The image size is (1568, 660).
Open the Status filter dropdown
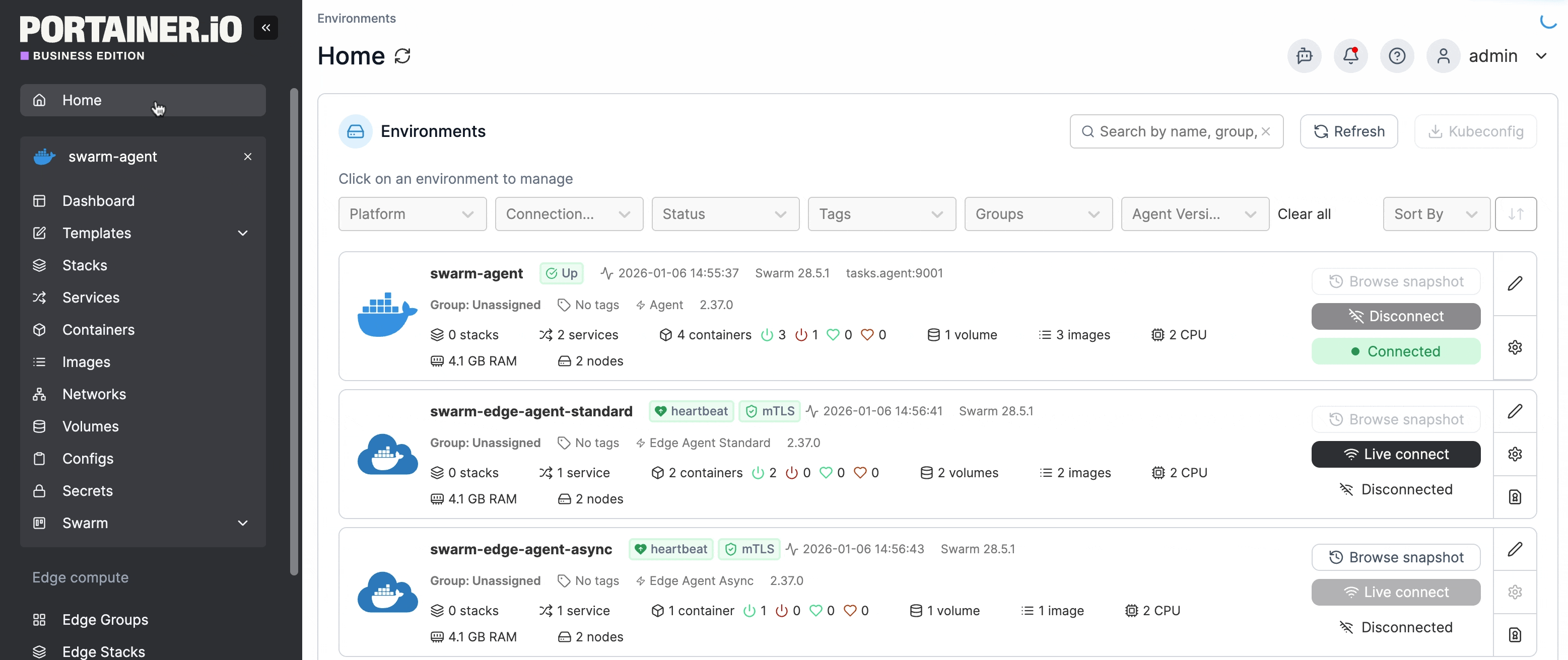(724, 214)
